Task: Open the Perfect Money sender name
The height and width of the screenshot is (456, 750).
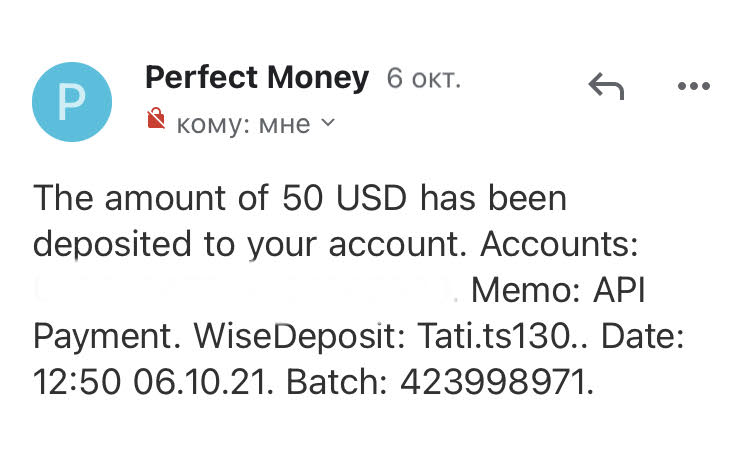Action: click(x=257, y=78)
